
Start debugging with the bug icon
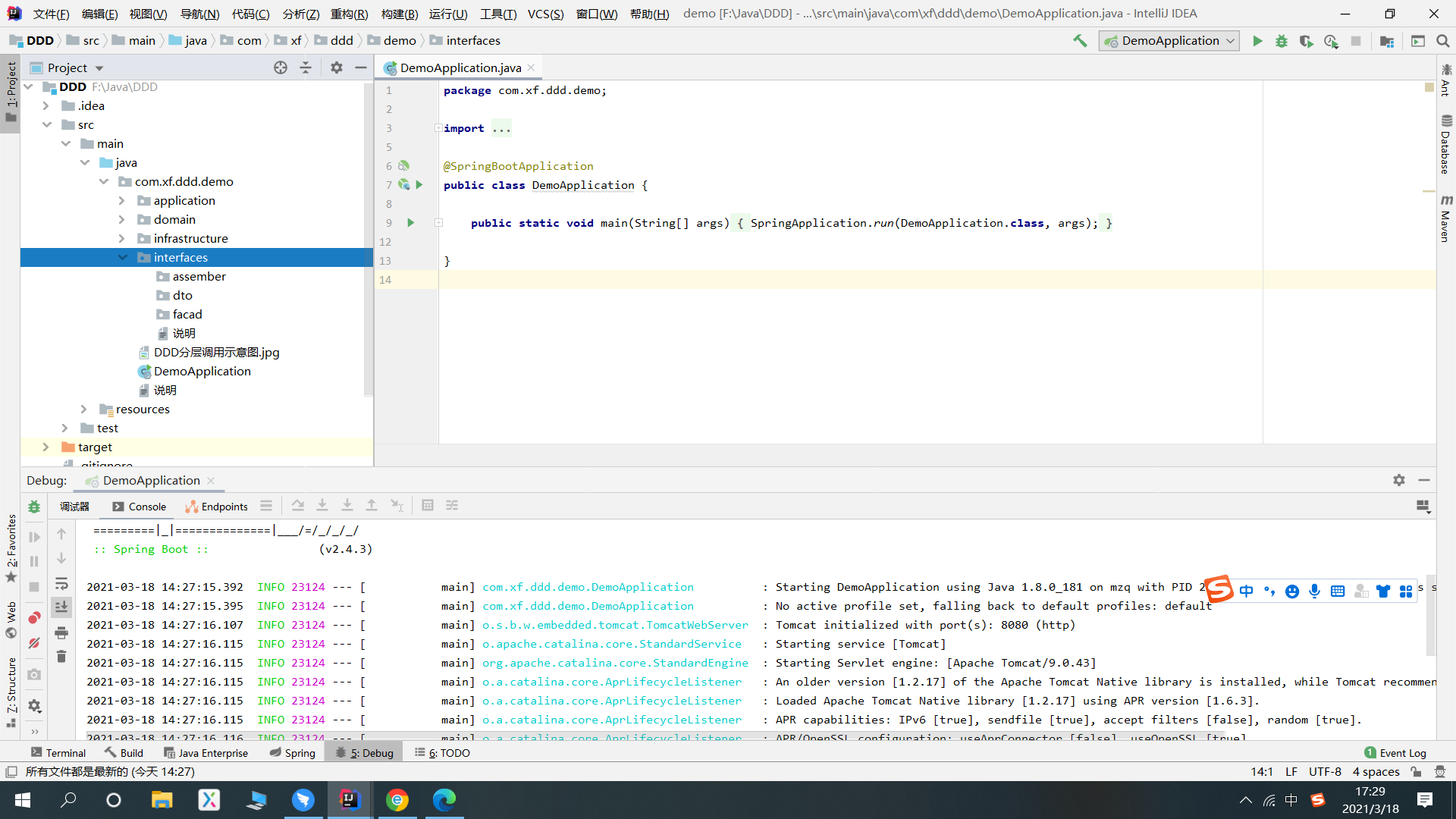[1282, 41]
